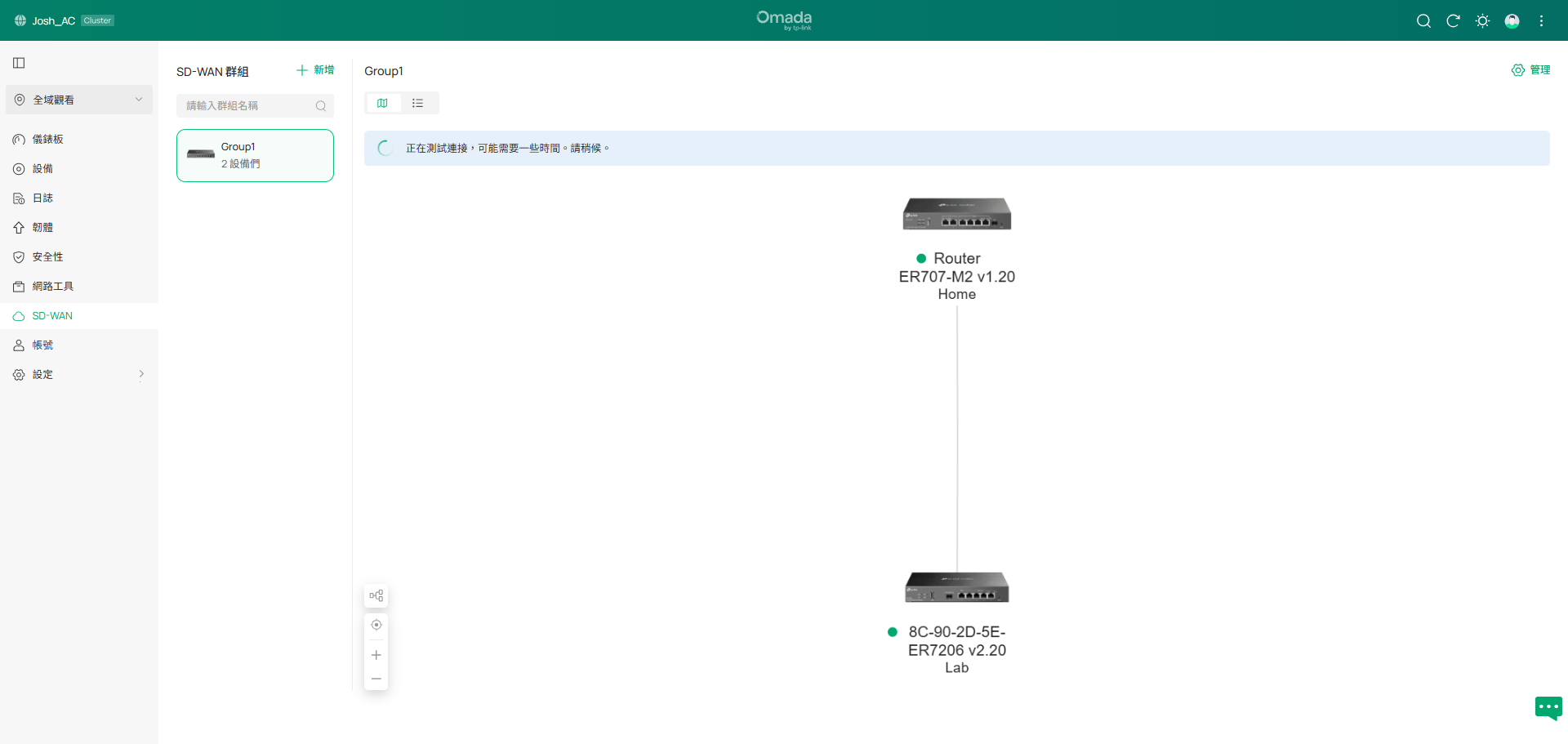
Task: Go to 網路工具 network tools
Action: pyautogui.click(x=52, y=287)
